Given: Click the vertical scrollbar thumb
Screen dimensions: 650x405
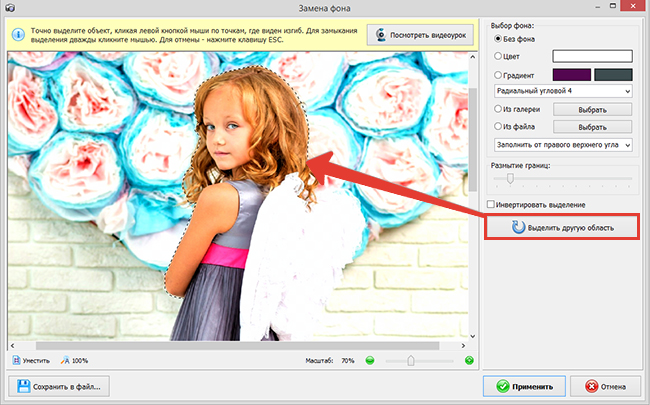Looking at the screenshot, I should (473, 139).
